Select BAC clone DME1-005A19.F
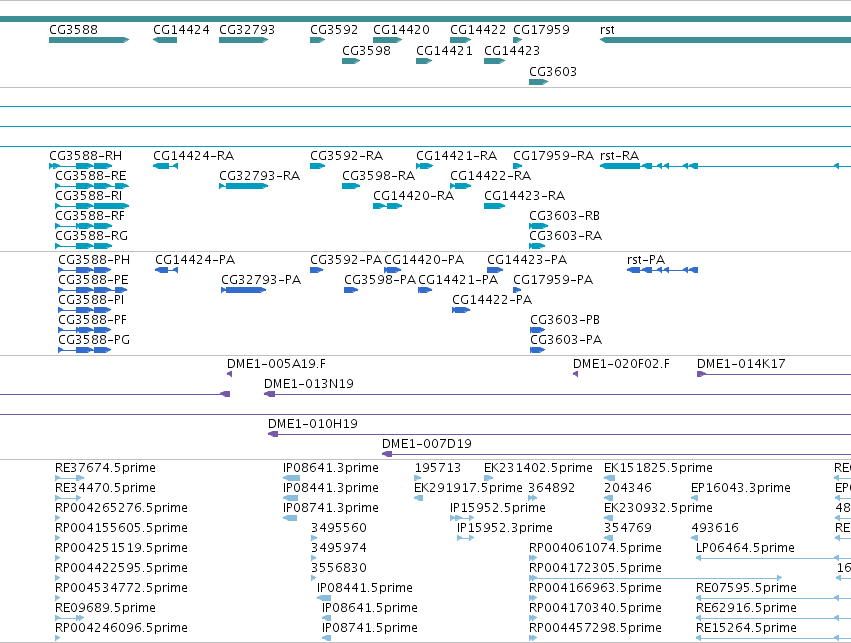This screenshot has width=851, height=643. coord(276,364)
